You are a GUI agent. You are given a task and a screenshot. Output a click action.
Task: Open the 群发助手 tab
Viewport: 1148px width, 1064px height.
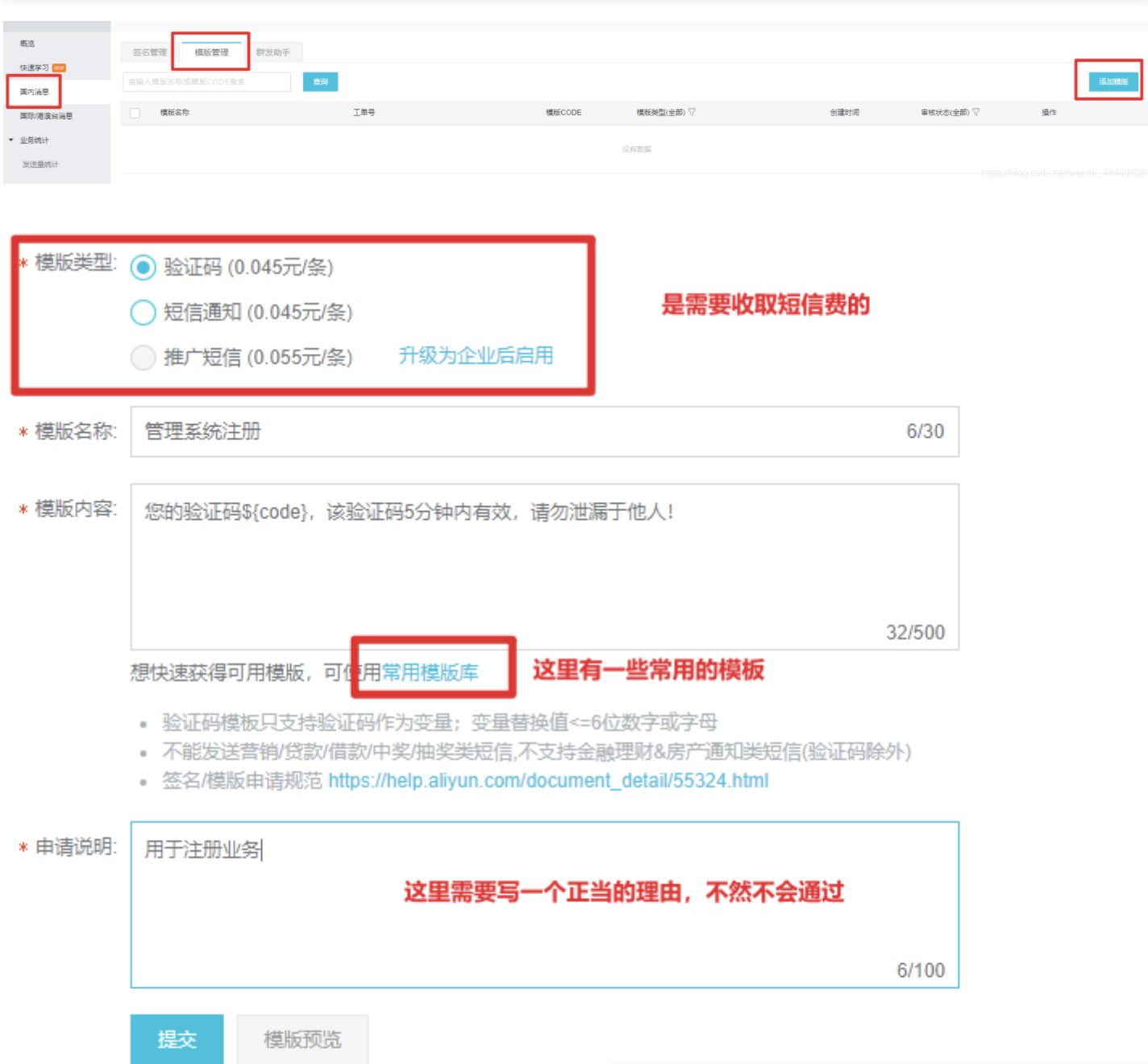point(272,52)
